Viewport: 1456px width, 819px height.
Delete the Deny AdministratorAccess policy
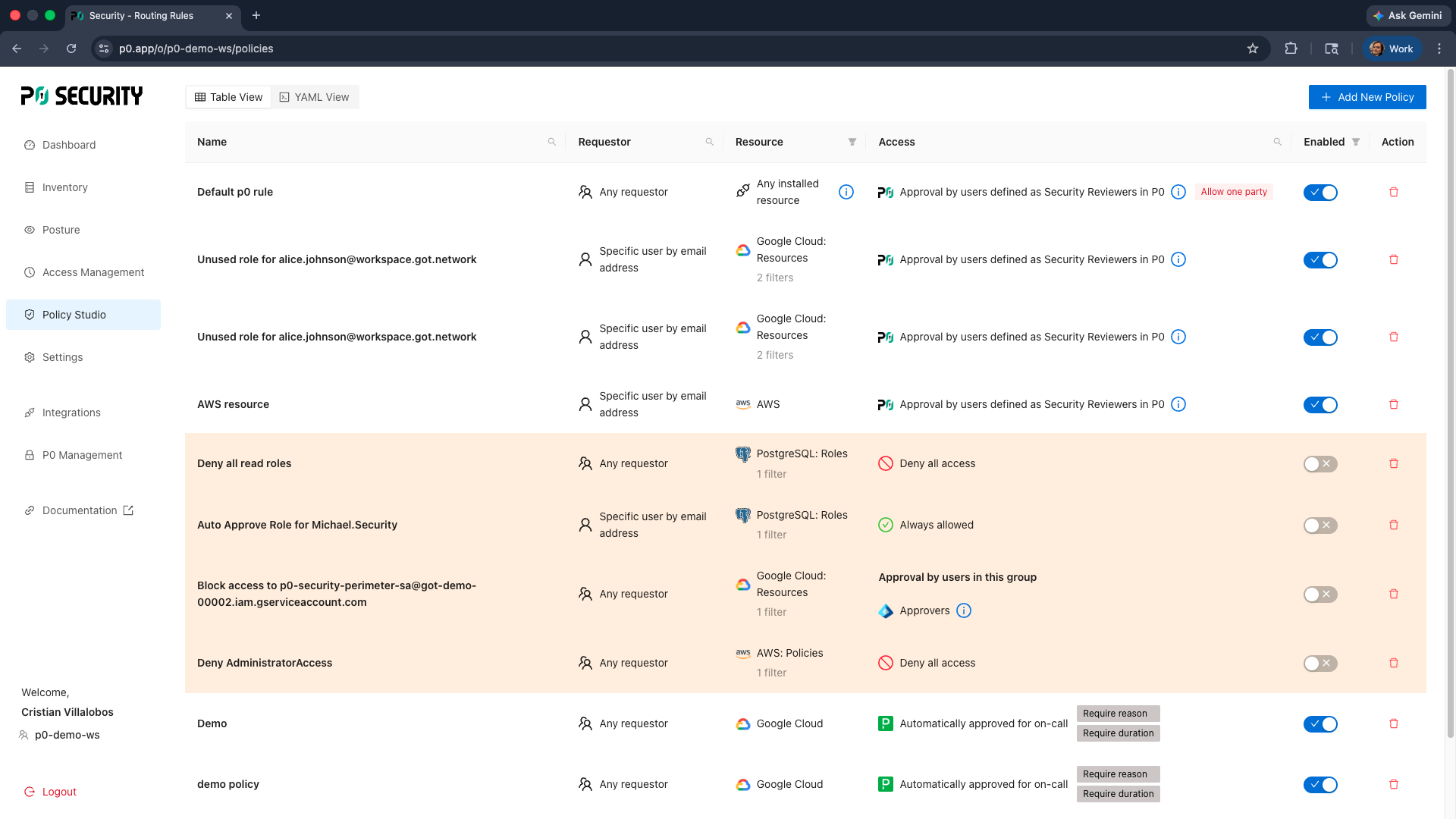[1393, 664]
